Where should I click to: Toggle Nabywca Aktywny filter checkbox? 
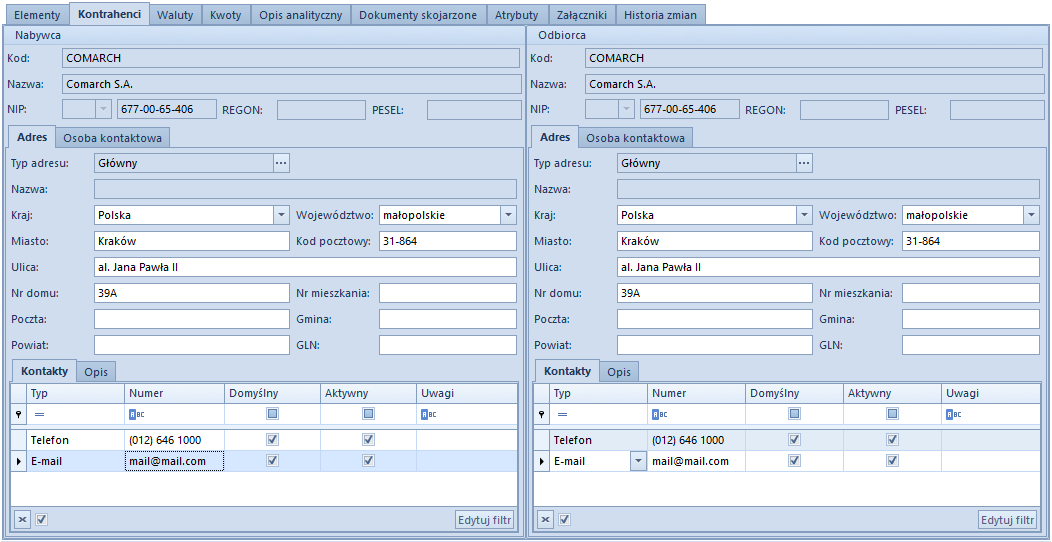pos(368,415)
